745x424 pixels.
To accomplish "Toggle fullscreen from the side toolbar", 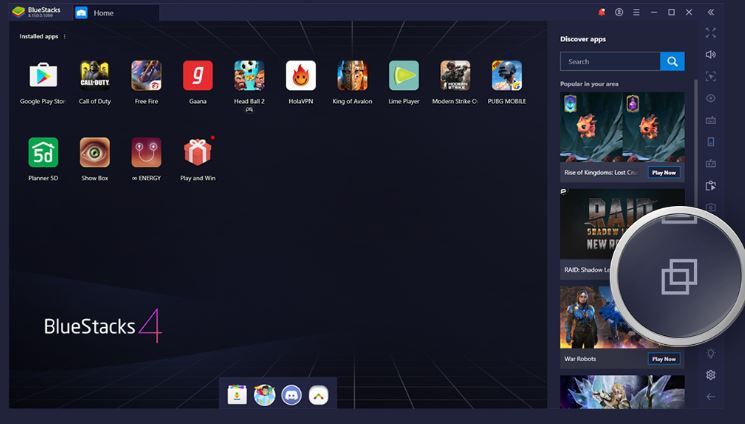I will [711, 33].
